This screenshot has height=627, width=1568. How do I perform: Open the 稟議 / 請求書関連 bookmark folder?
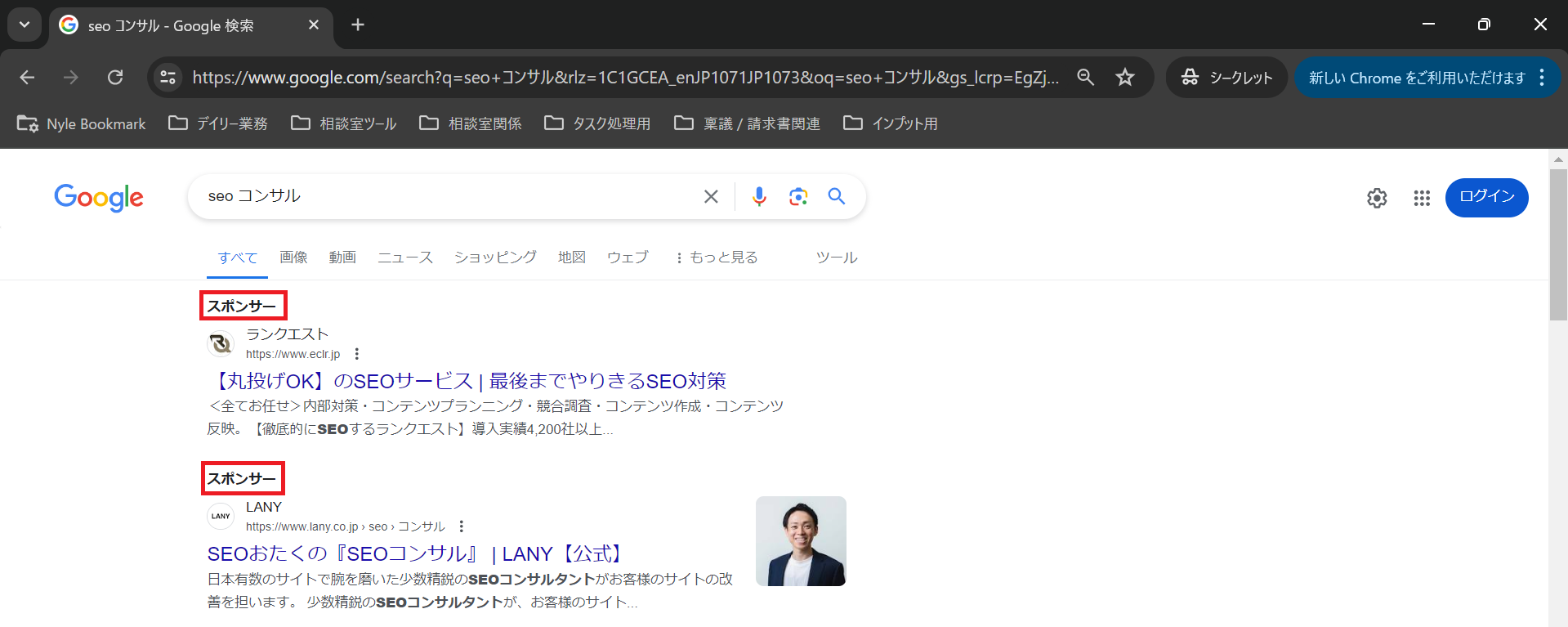(748, 123)
